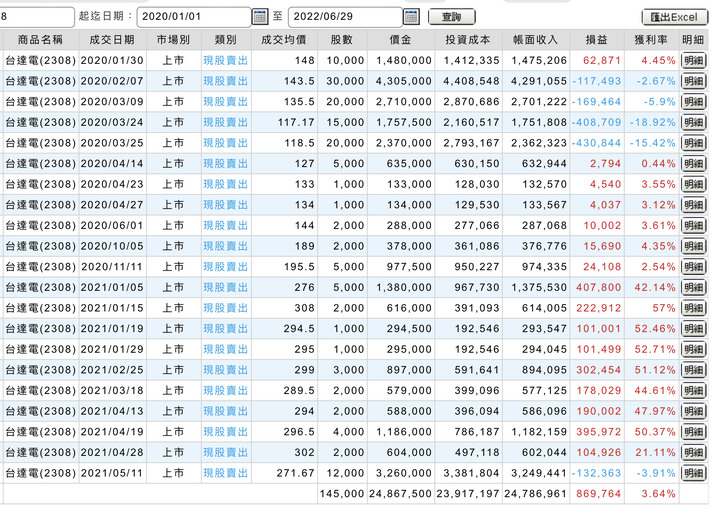Open calendar picker for start date 2020/01/01
Screen dimensions: 720x517
click(x=260, y=17)
